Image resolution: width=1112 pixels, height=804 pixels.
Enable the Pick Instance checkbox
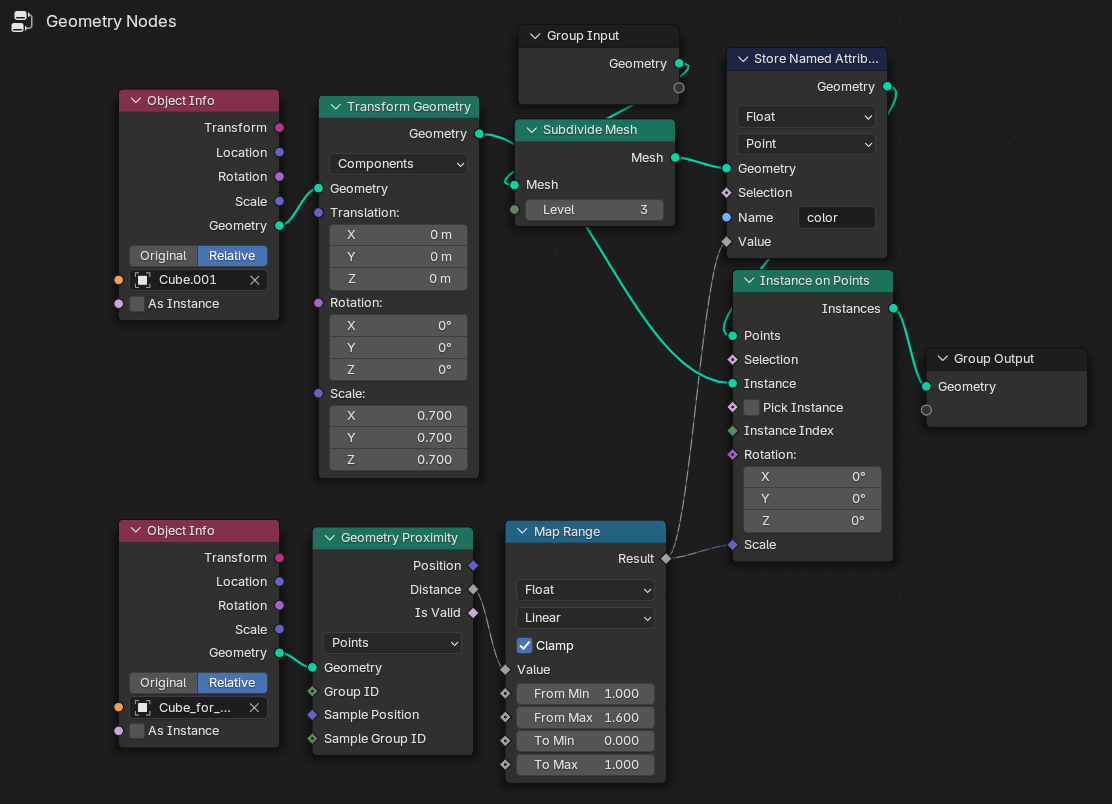point(752,408)
